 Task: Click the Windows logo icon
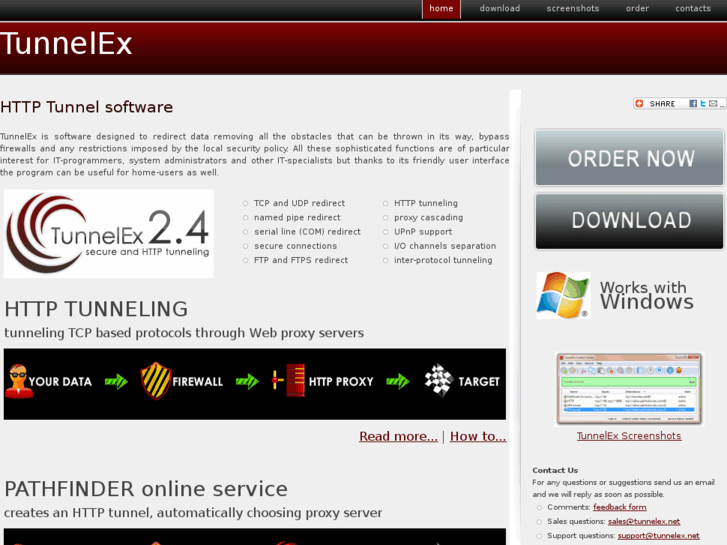563,295
